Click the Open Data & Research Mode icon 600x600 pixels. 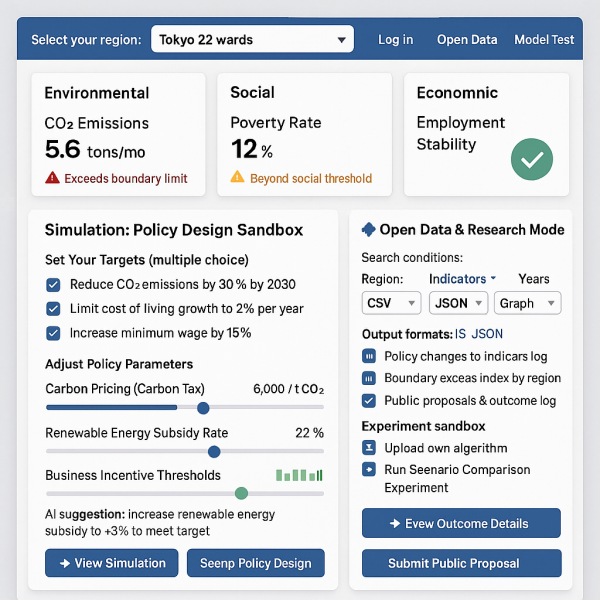click(368, 229)
